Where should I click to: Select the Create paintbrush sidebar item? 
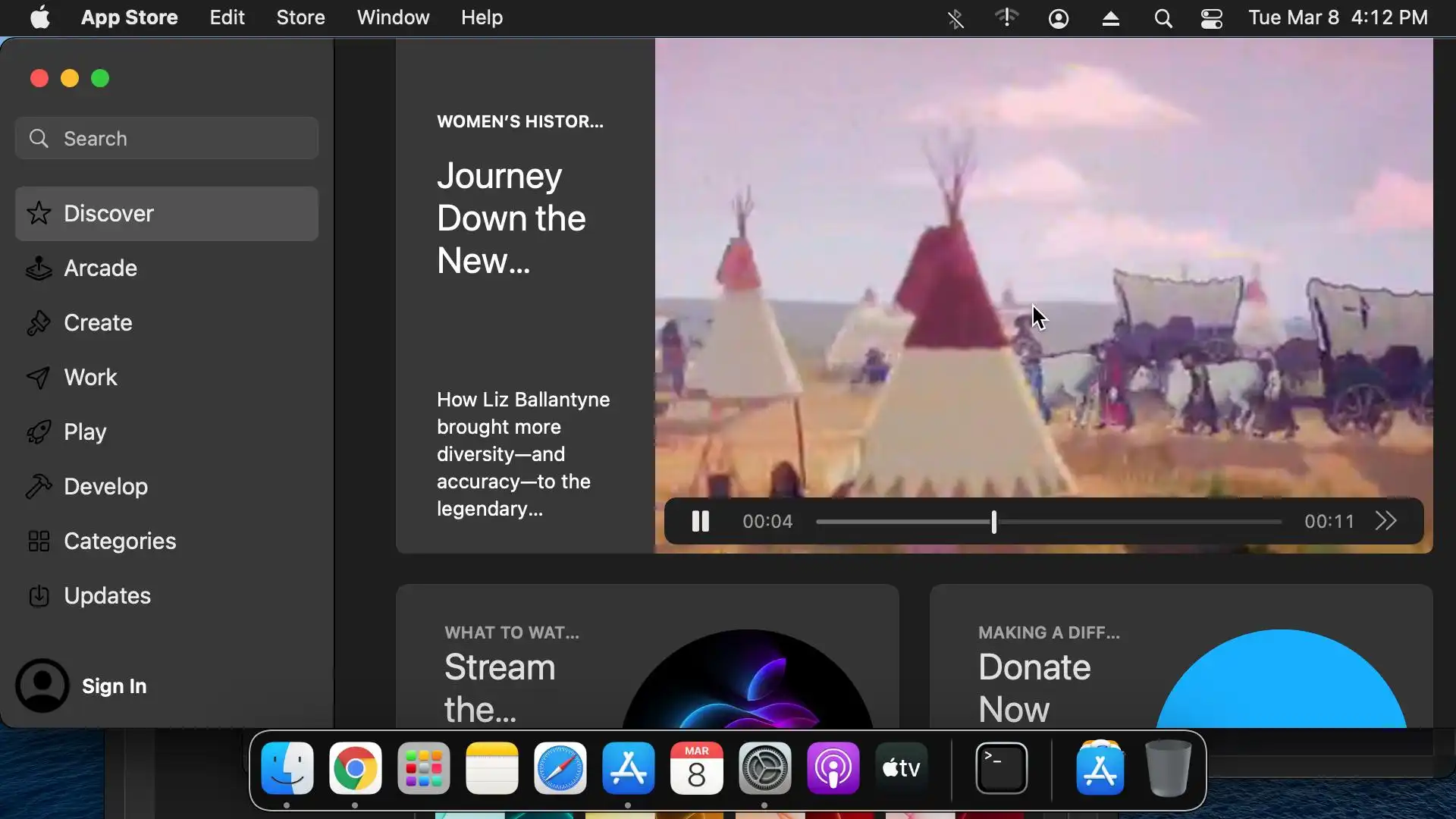coord(98,323)
